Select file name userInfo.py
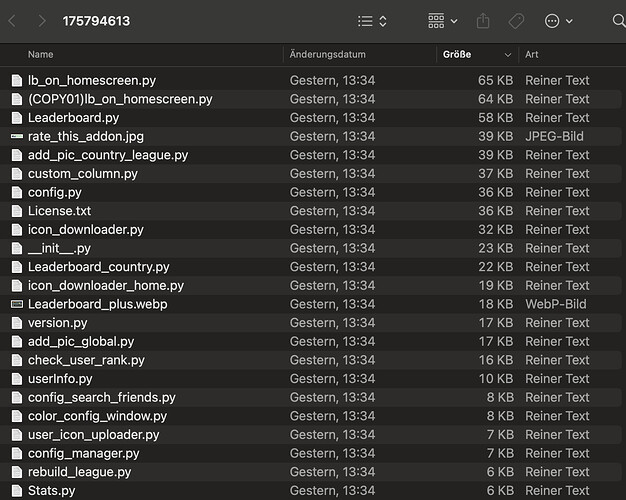Screen dimensions: 626x500 [60, 379]
